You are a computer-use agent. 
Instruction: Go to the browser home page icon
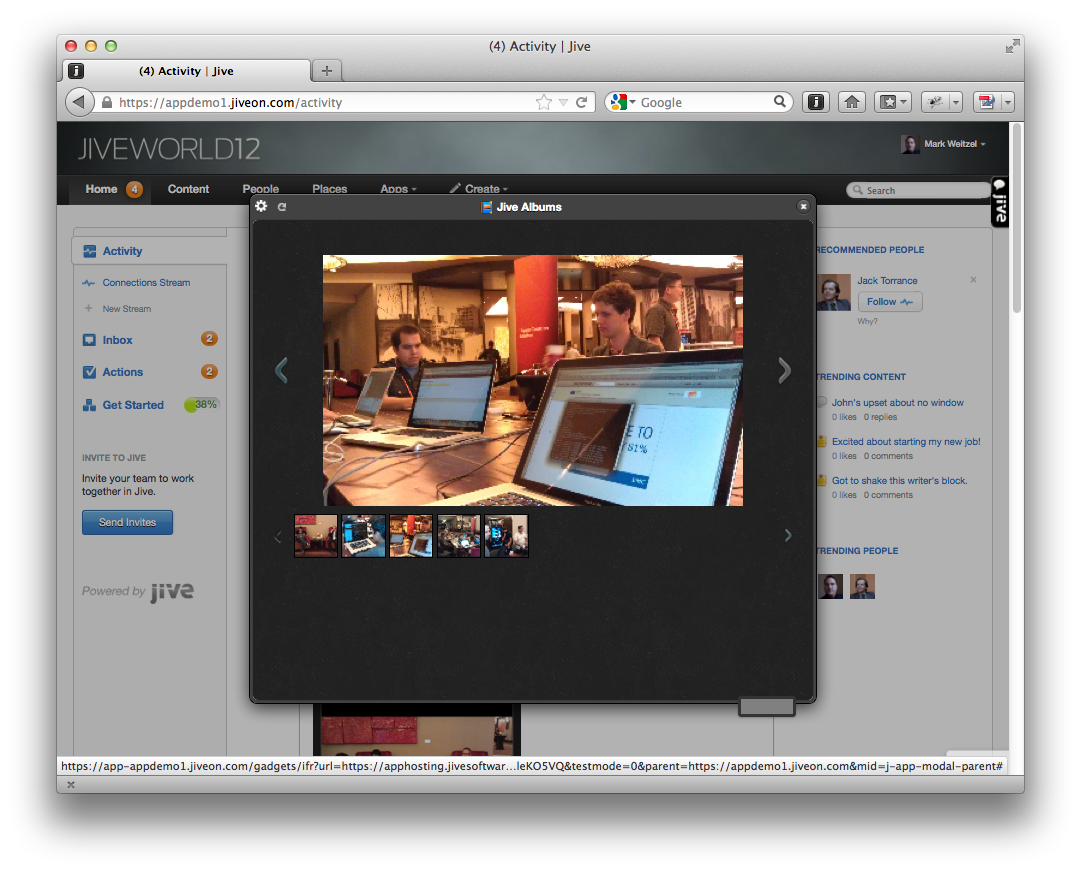pyautogui.click(x=852, y=102)
